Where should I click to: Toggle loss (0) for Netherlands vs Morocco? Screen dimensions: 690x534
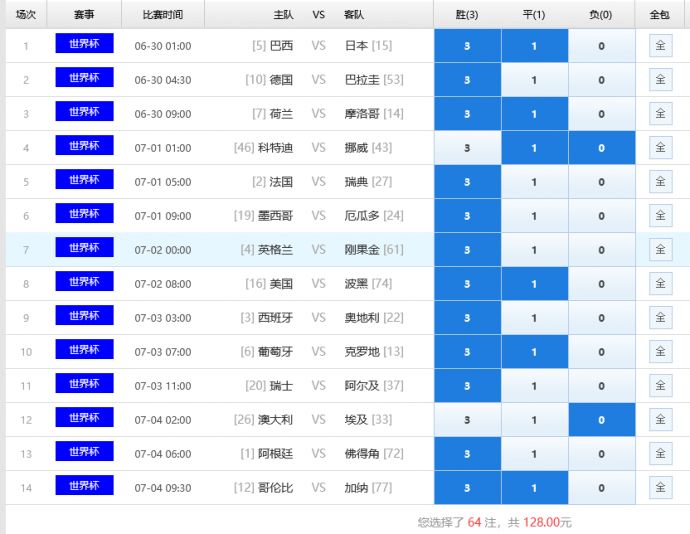pos(602,114)
